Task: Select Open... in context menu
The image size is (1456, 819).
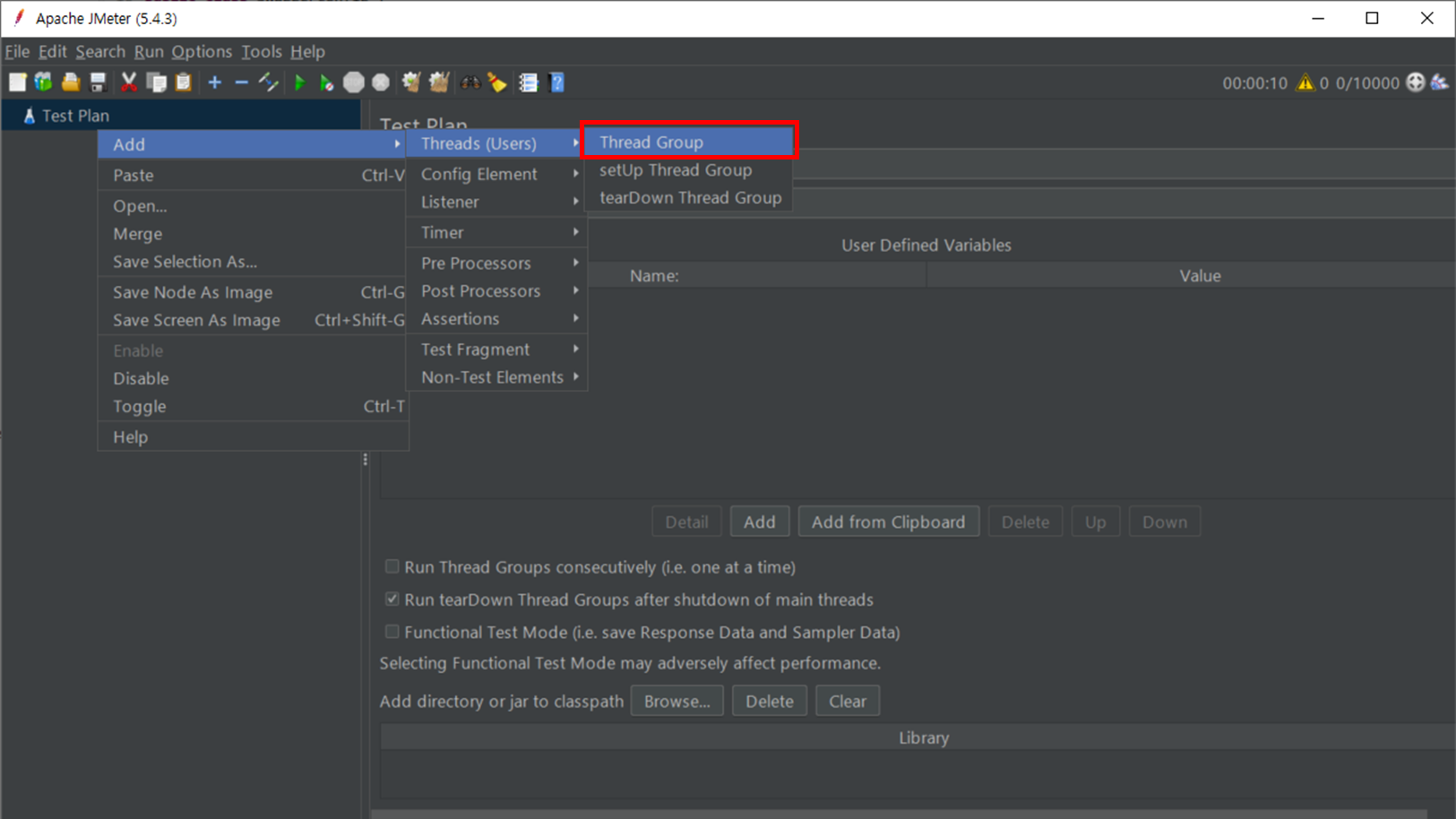Action: (x=253, y=206)
